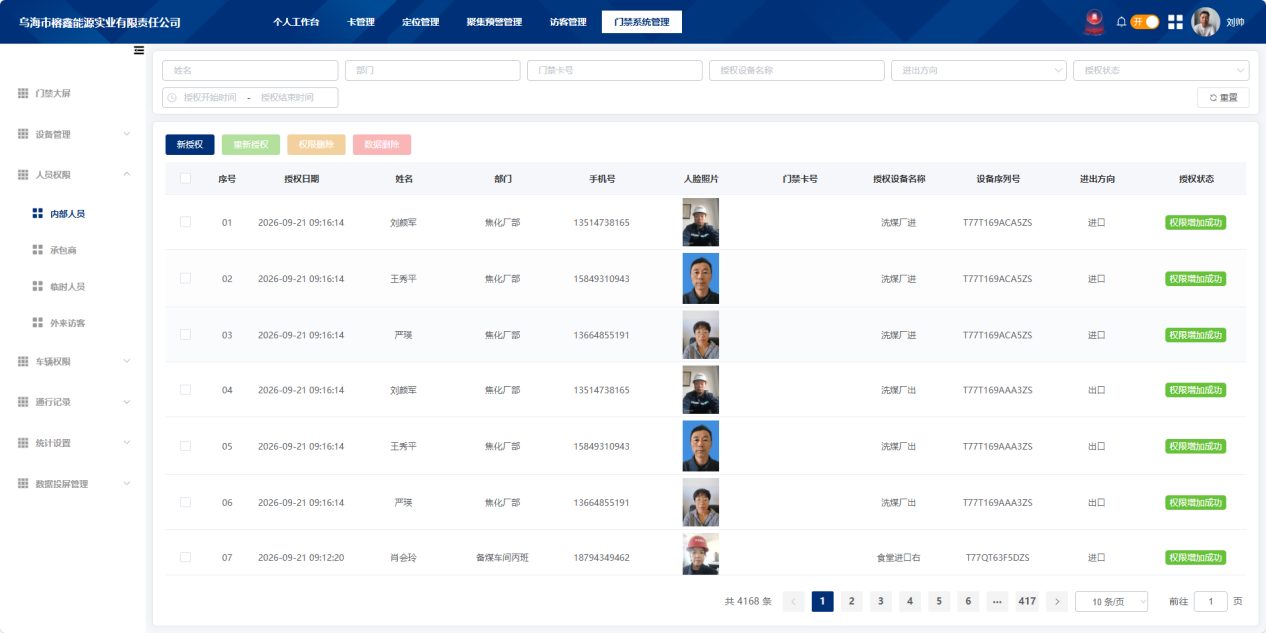The height and width of the screenshot is (633, 1266).
Task: Switch to the 访客管理 top tab
Action: (568, 22)
